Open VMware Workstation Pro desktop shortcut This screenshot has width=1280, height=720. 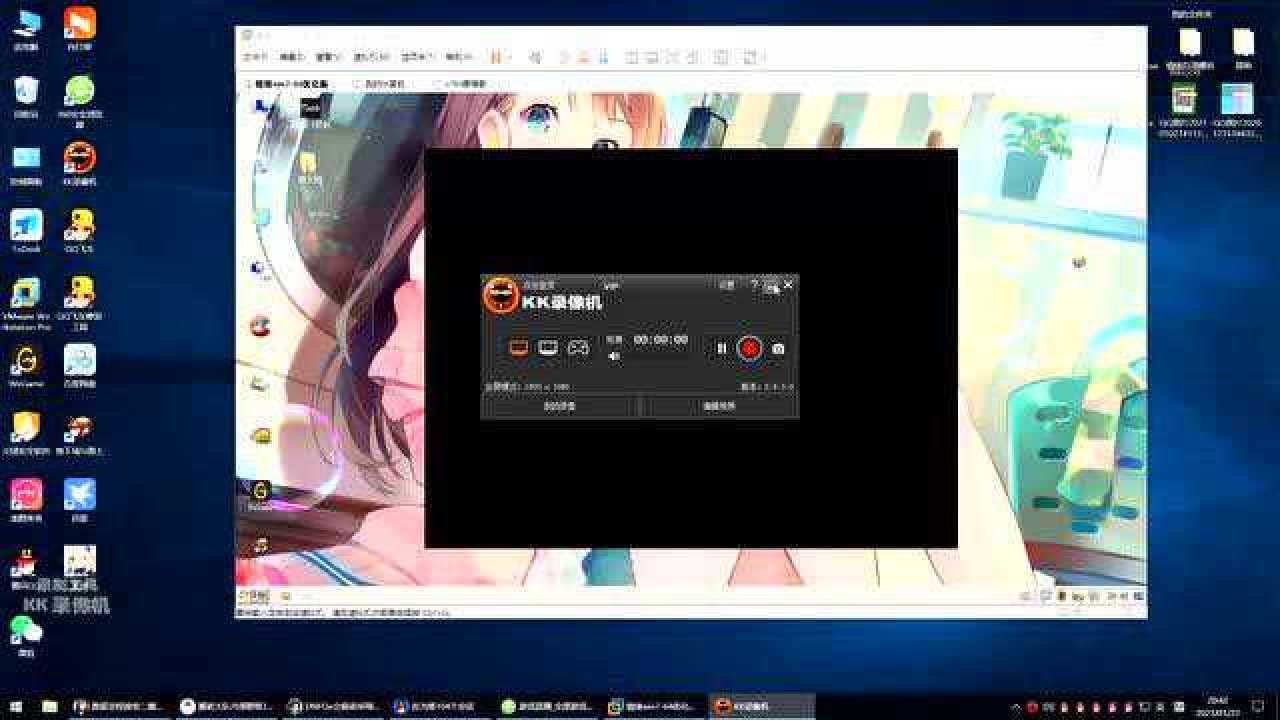(x=26, y=304)
